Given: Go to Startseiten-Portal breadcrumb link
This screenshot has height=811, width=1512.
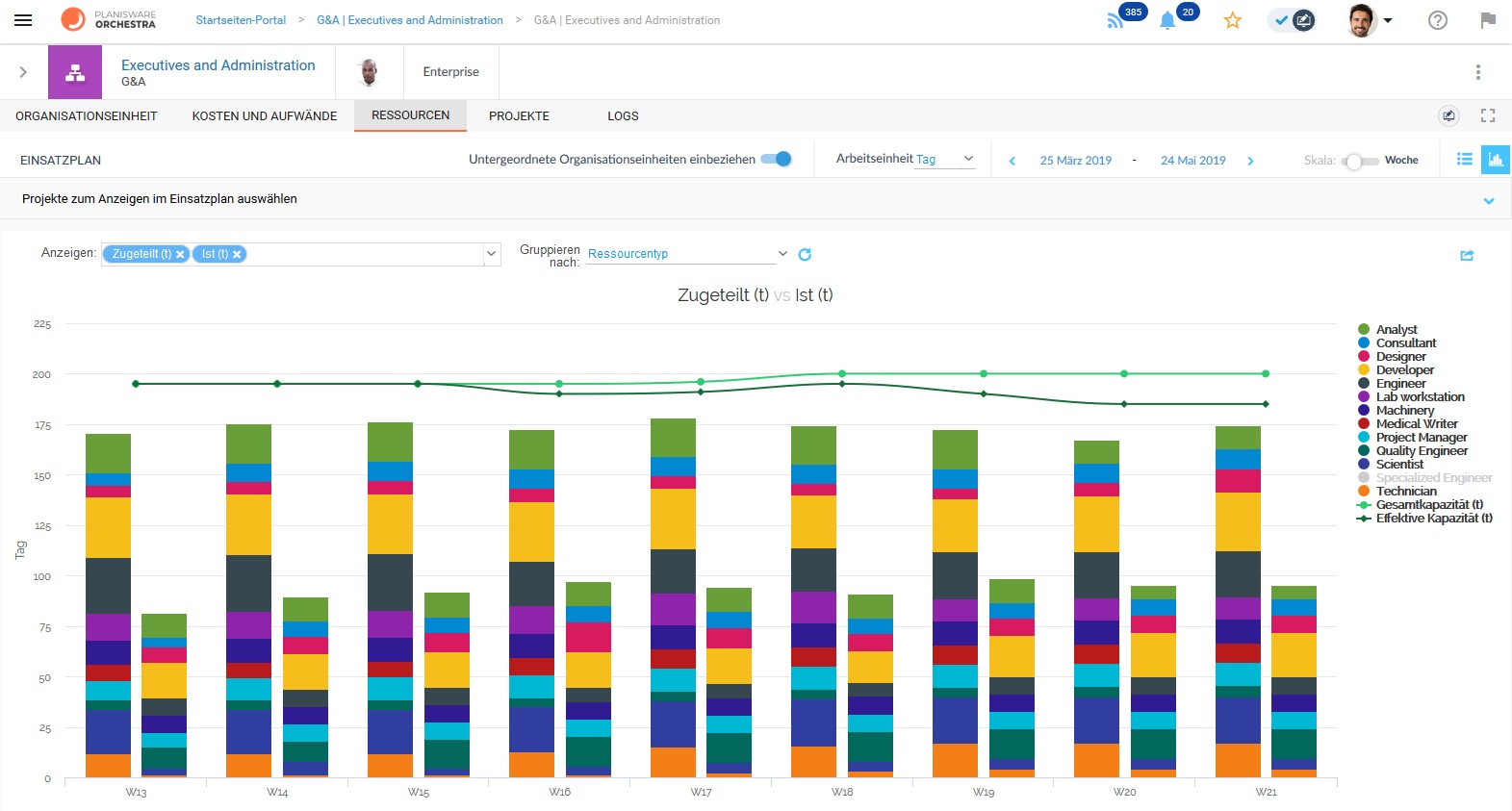Looking at the screenshot, I should (x=241, y=20).
